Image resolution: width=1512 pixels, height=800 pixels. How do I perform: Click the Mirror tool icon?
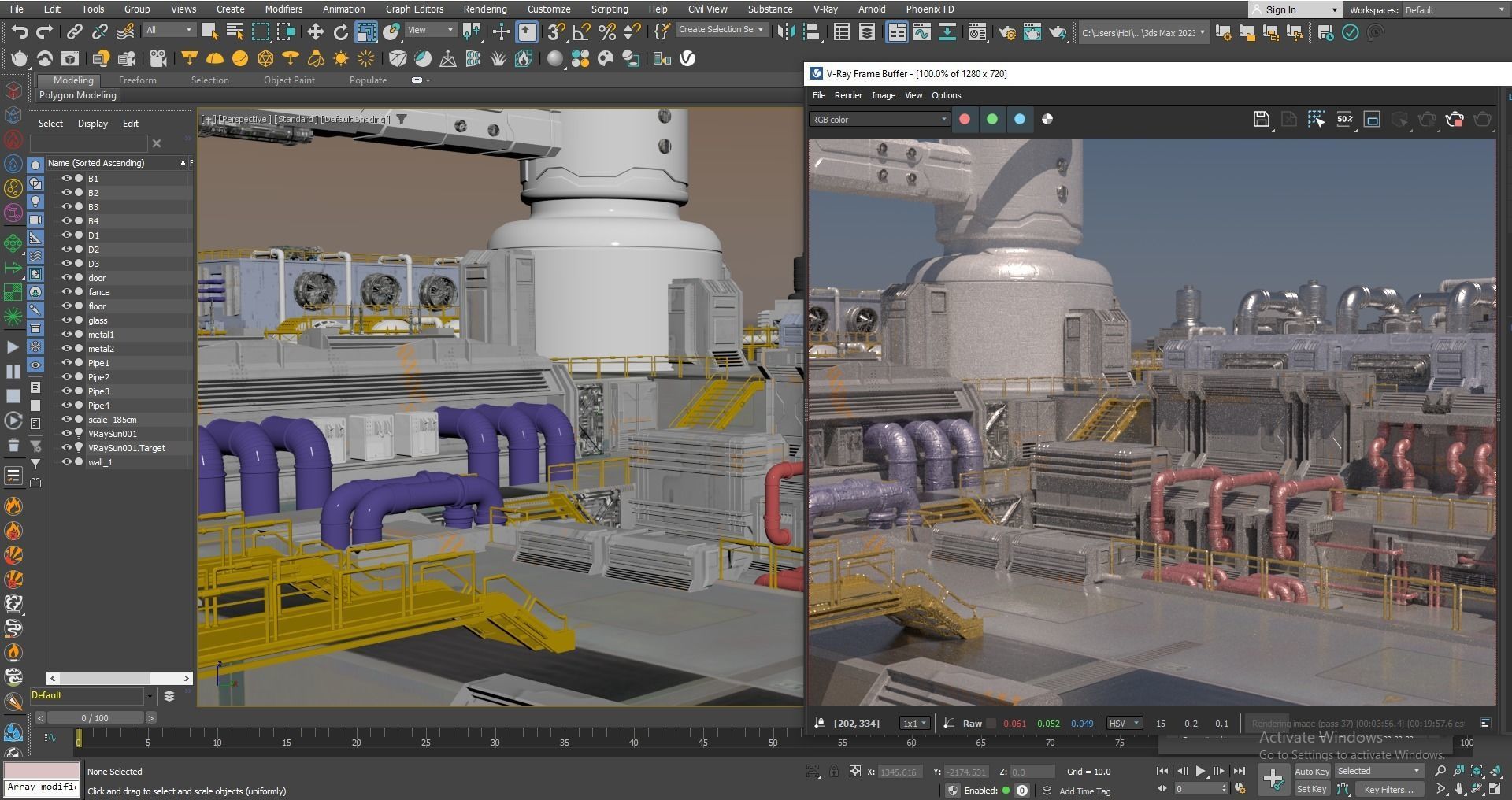tap(785, 32)
